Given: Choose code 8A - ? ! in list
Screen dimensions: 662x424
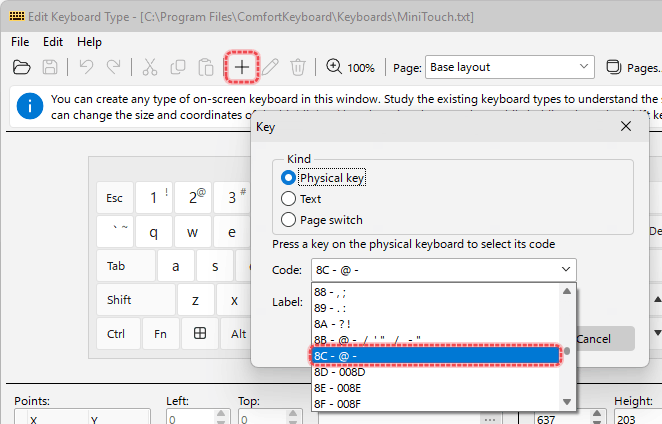Looking at the screenshot, I should tap(435, 324).
